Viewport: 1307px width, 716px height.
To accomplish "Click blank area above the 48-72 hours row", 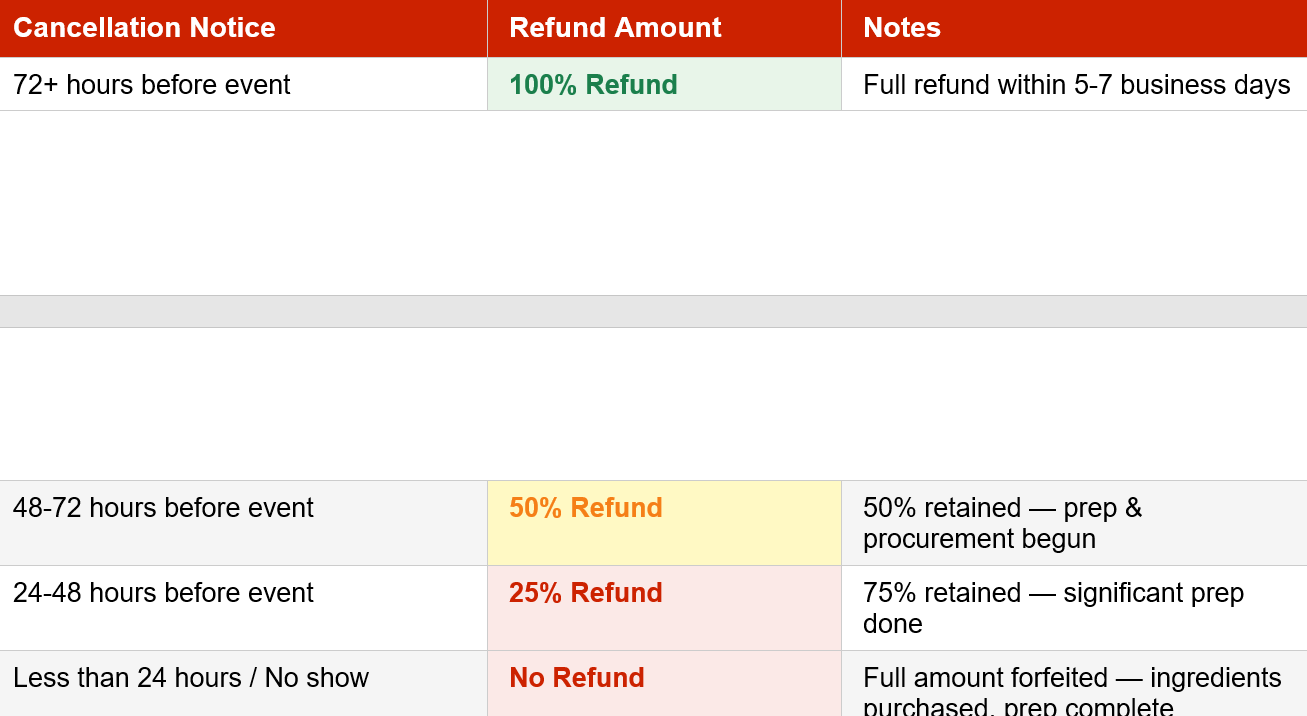I will (x=653, y=404).
